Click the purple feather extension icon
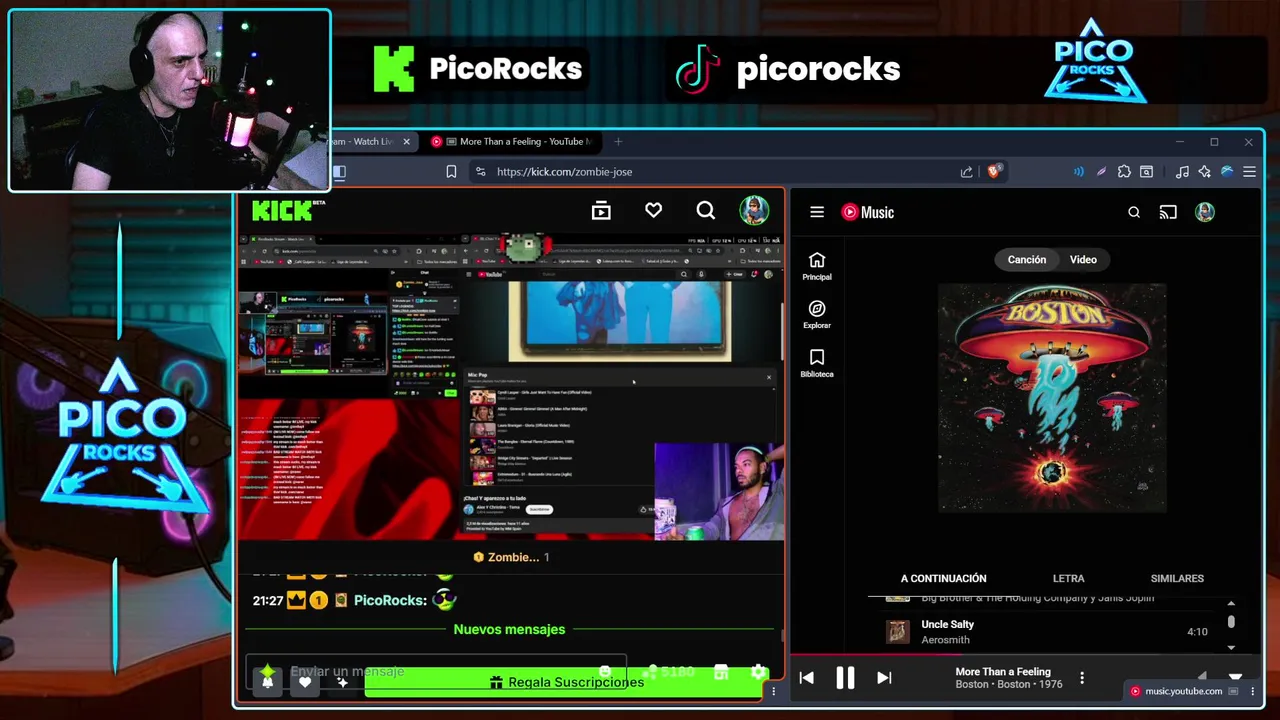Image resolution: width=1280 pixels, height=720 pixels. pyautogui.click(x=1101, y=172)
